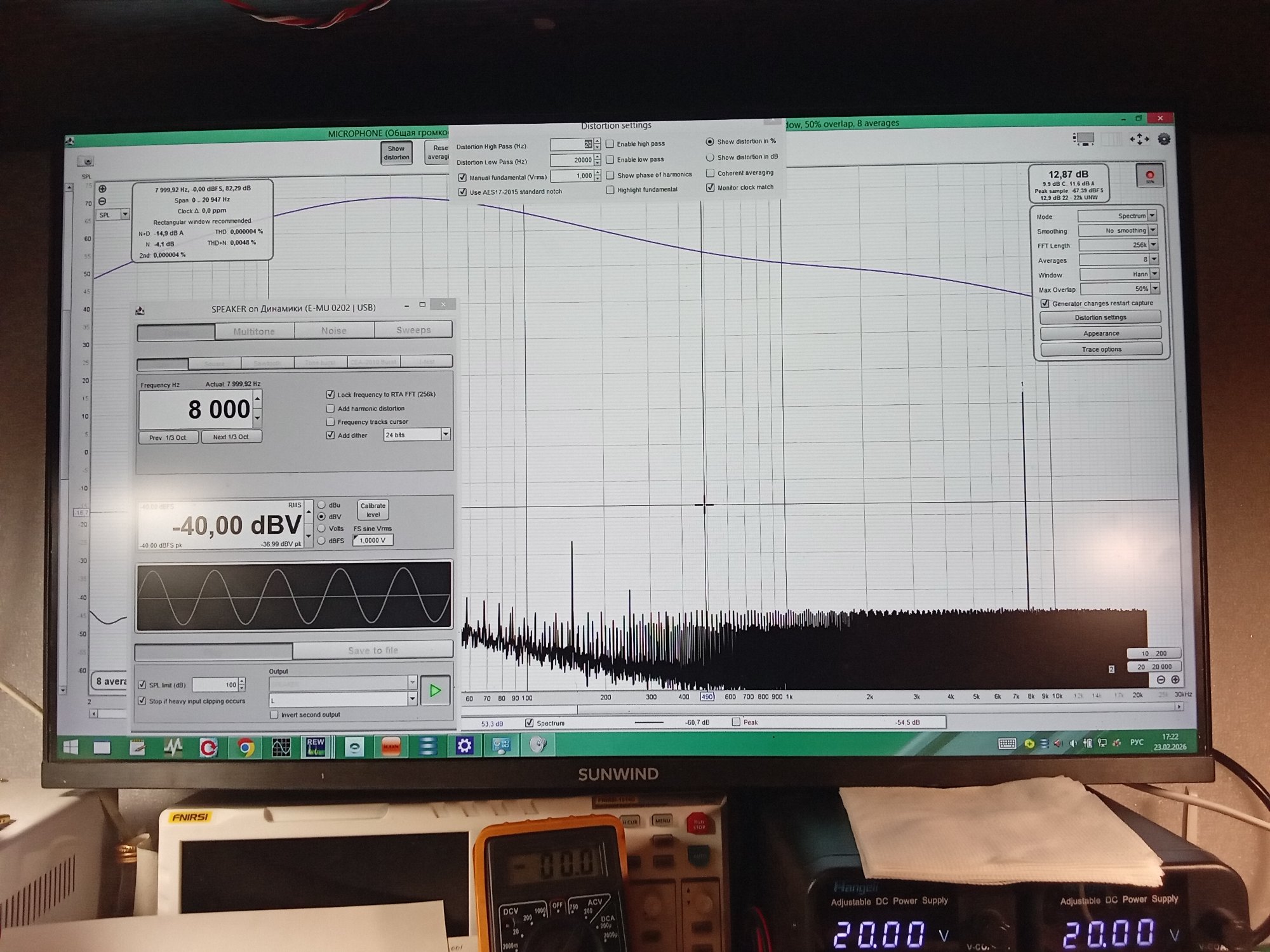Click the green play button in generator
Image resolution: width=1270 pixels, height=952 pixels.
click(435, 691)
